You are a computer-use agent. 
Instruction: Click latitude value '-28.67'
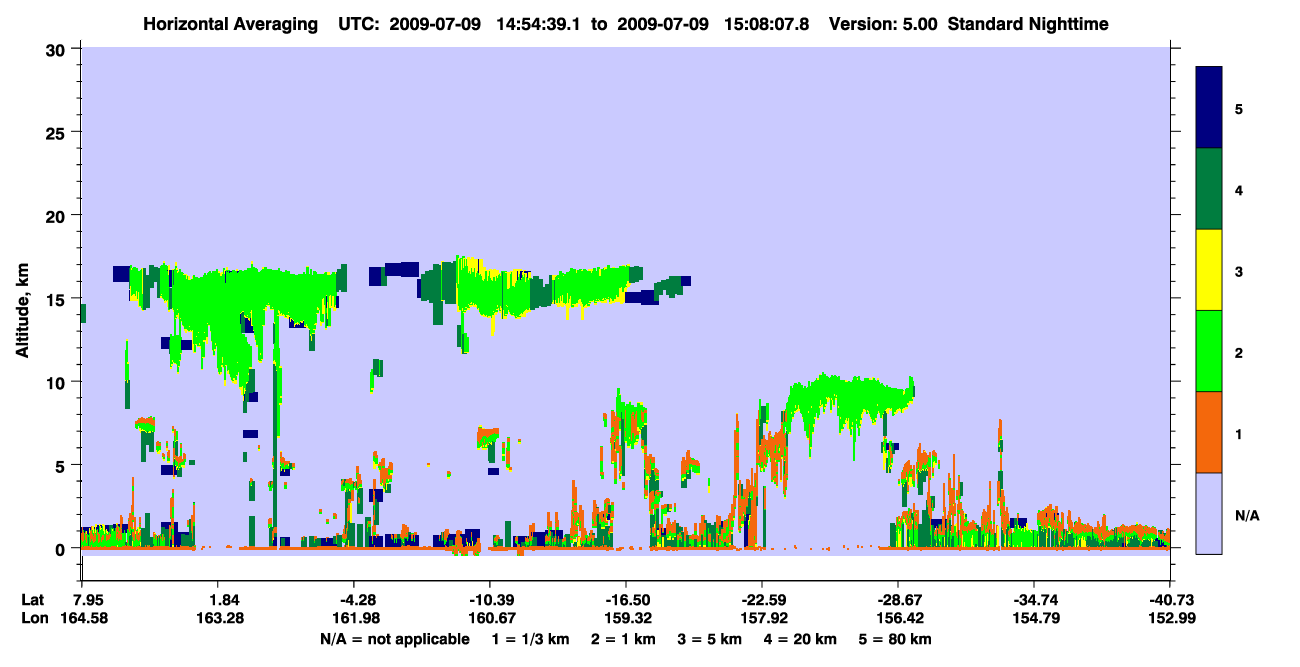pos(898,600)
